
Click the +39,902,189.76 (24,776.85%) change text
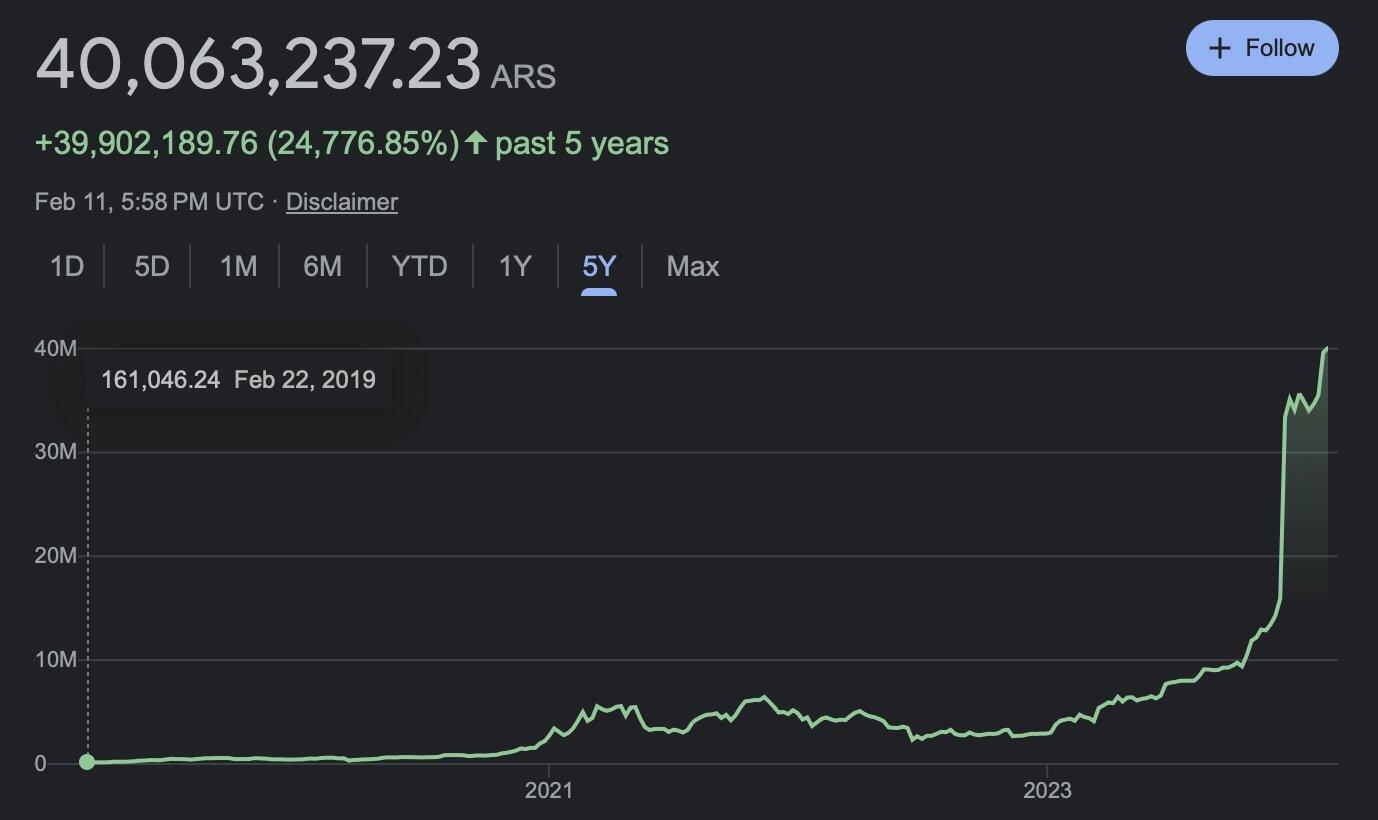pyautogui.click(x=247, y=144)
